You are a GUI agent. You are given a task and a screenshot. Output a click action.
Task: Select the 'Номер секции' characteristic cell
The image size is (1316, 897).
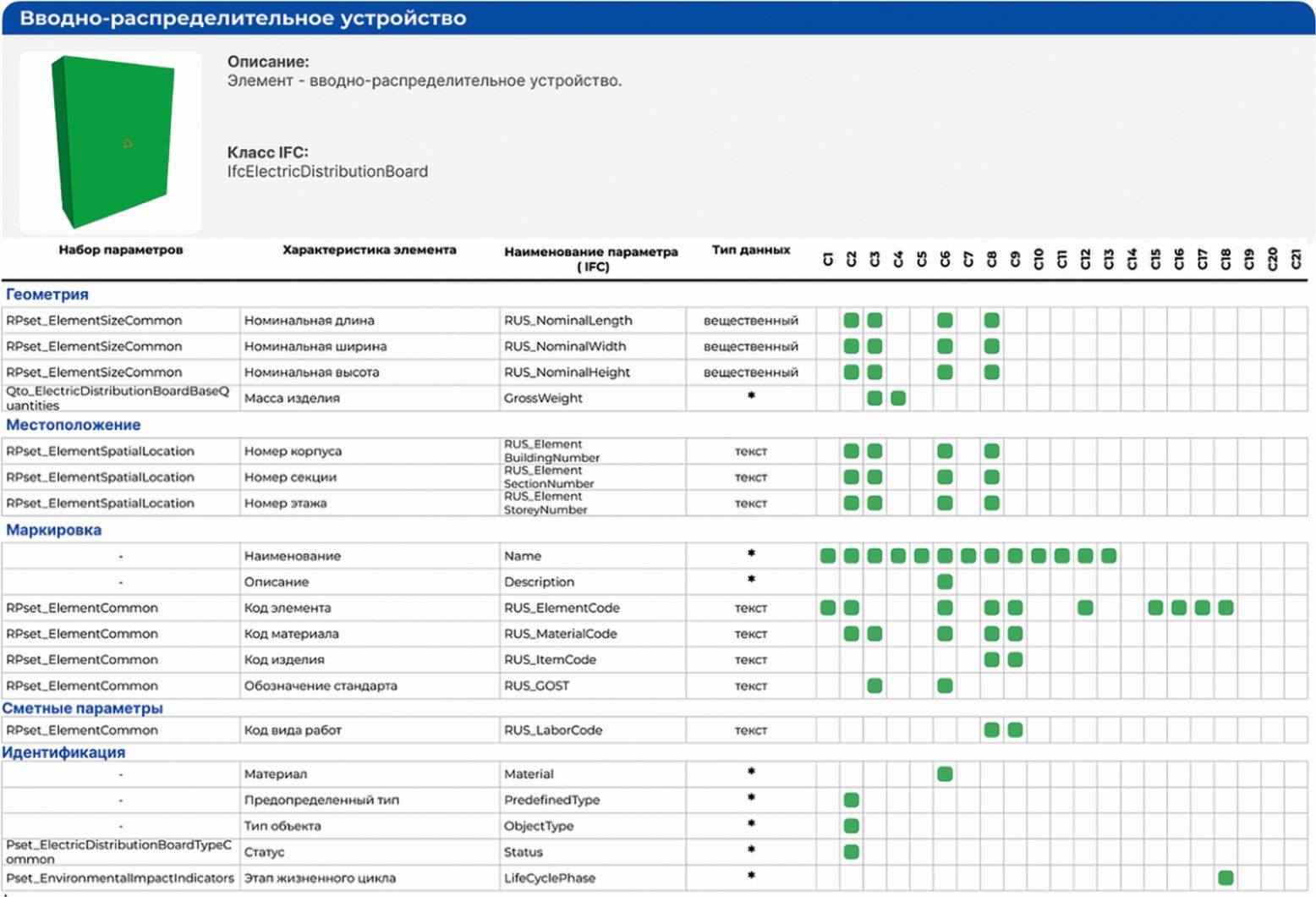370,477
